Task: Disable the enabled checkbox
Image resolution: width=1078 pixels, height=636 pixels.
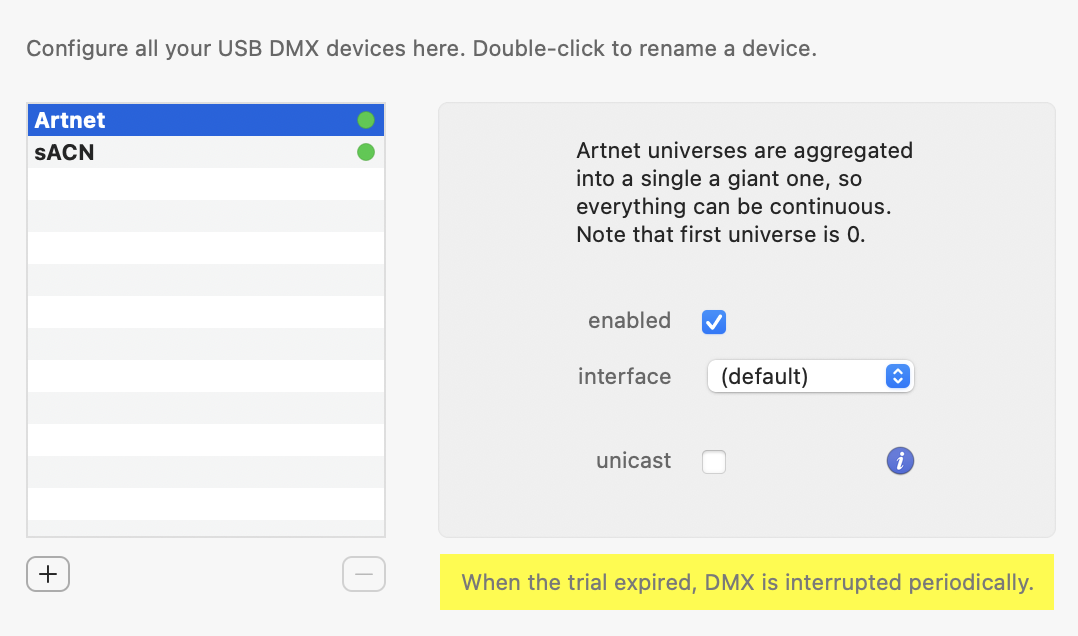Action: pyautogui.click(x=714, y=322)
